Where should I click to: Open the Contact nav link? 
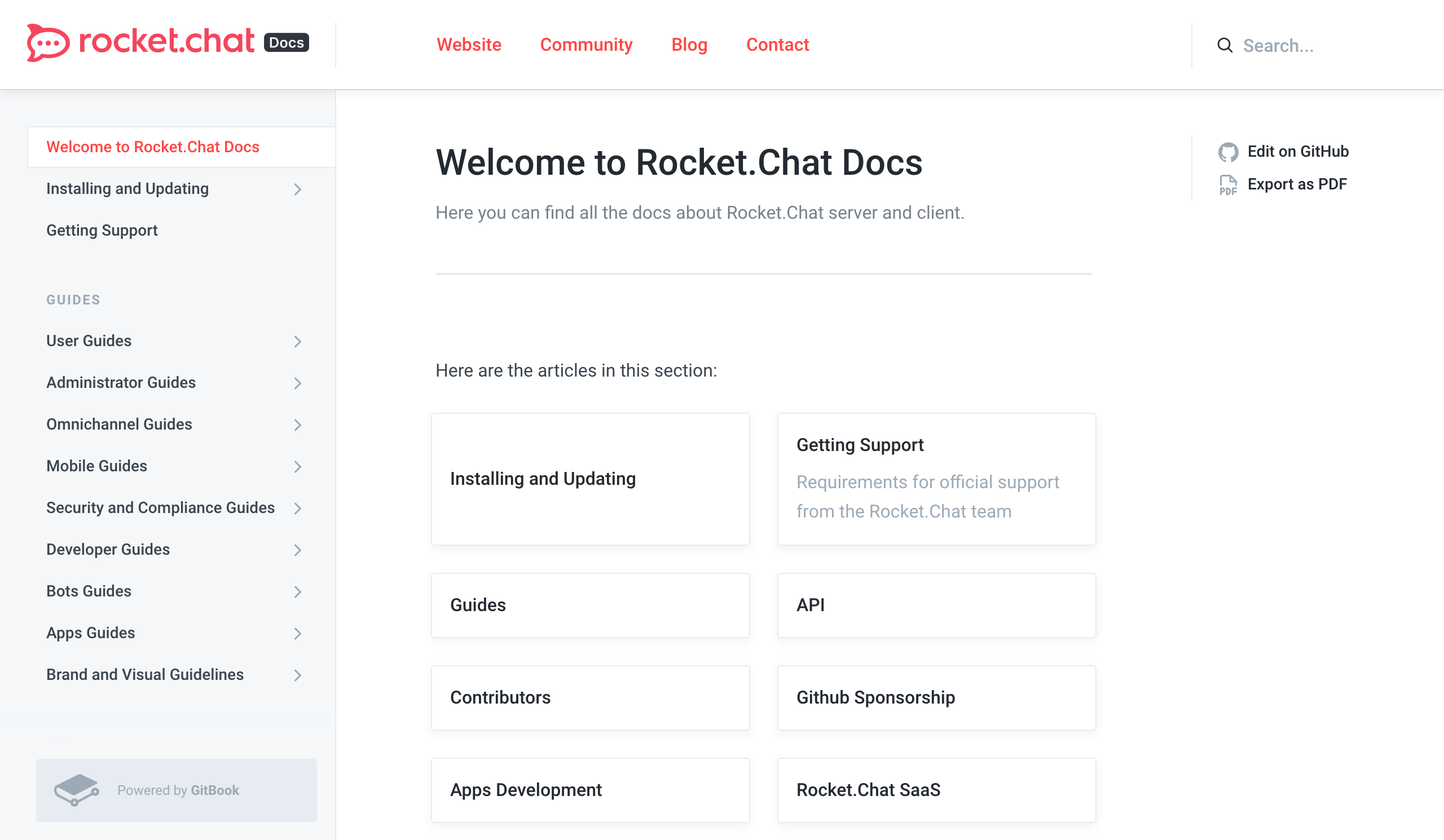(x=778, y=45)
